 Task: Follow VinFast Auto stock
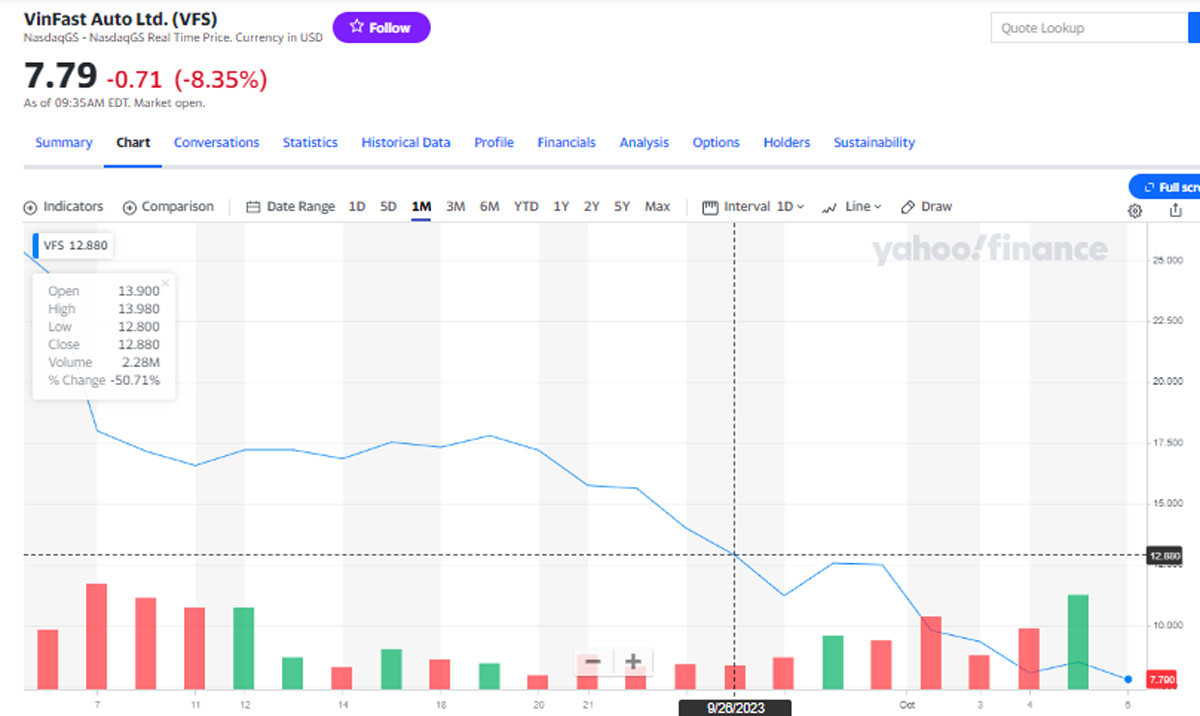(x=381, y=28)
